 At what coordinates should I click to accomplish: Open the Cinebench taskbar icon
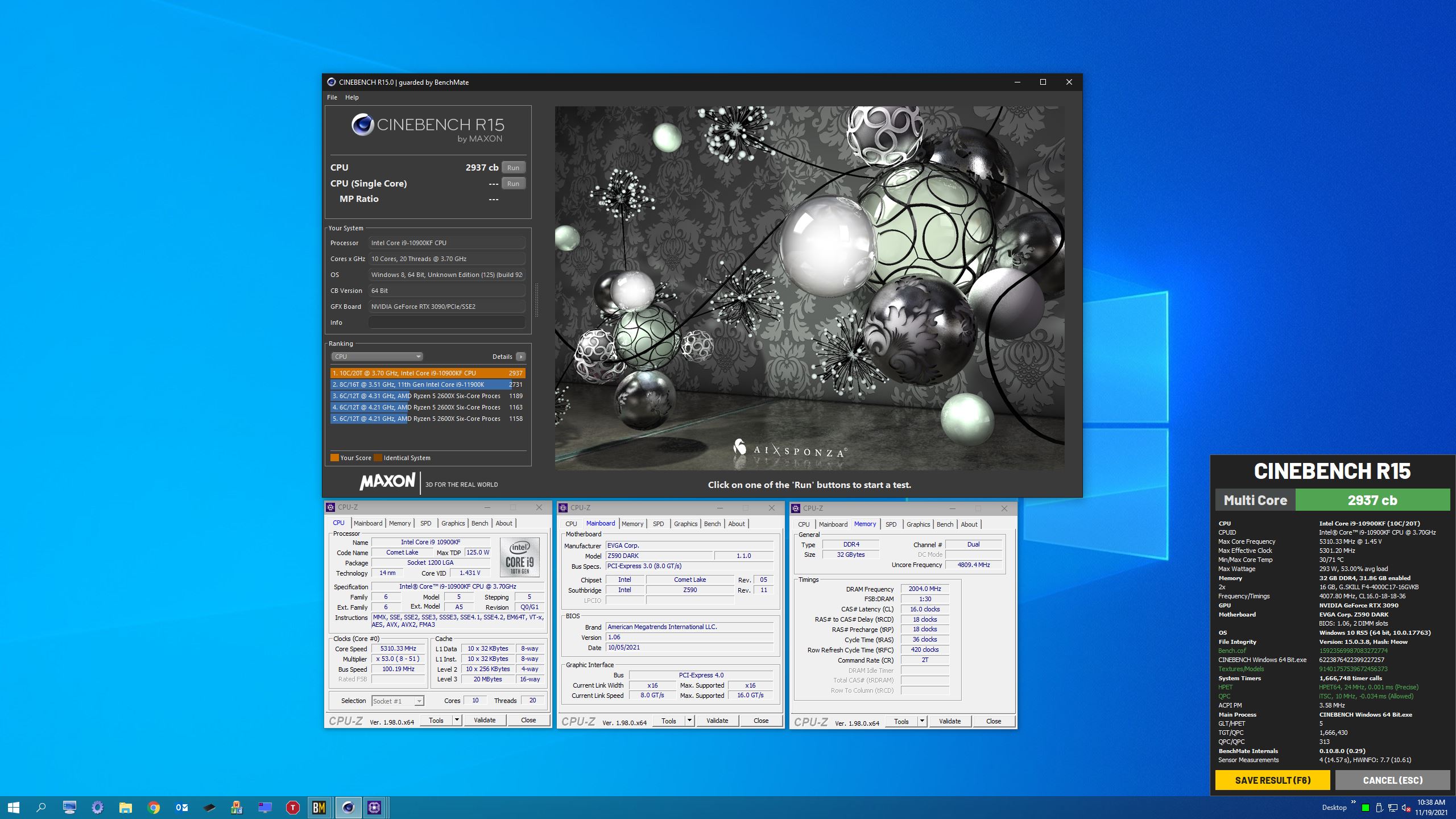pyautogui.click(x=348, y=807)
